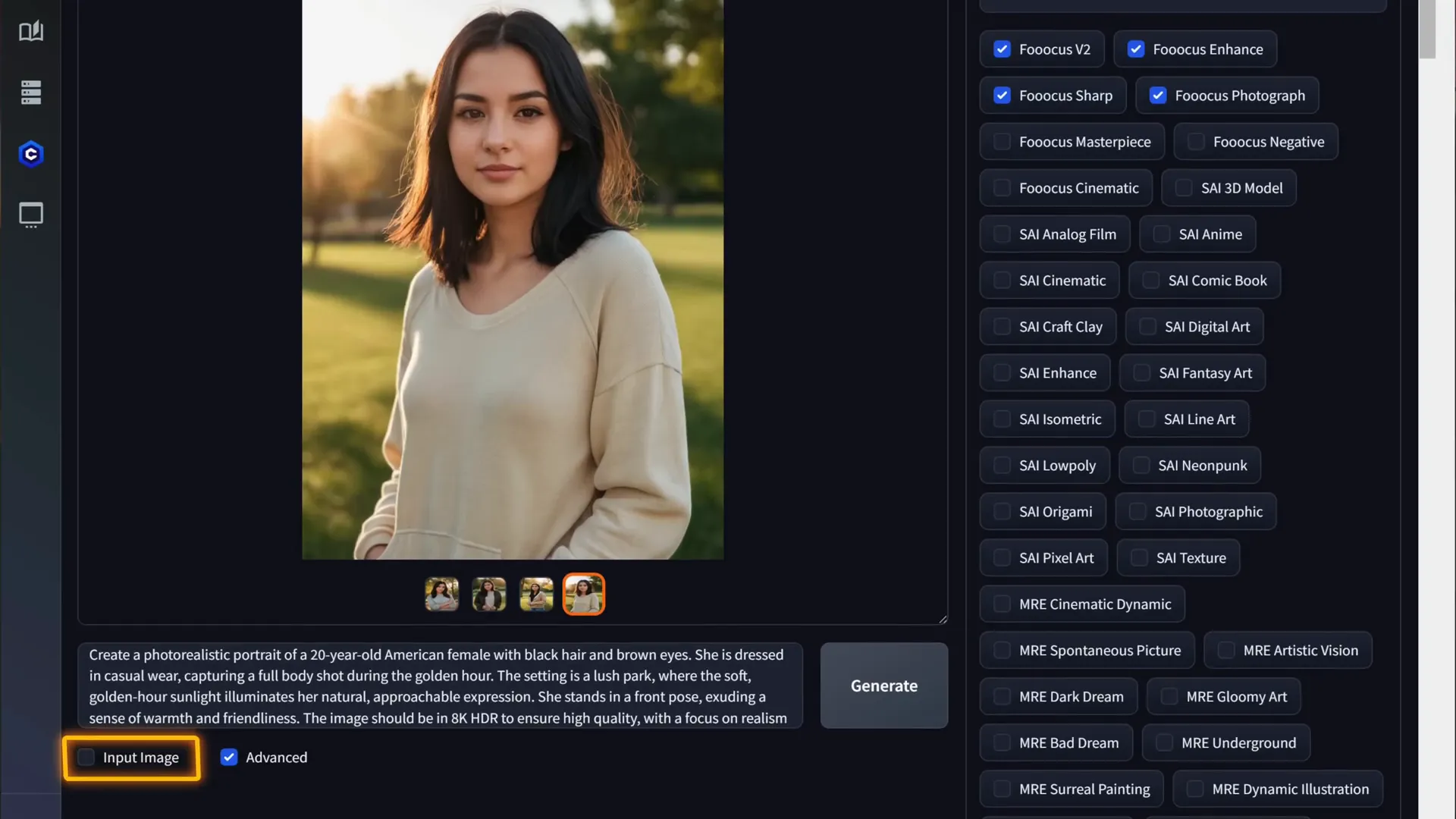Select the second result thumbnail
Image resolution: width=1456 pixels, height=819 pixels.
[x=489, y=595]
